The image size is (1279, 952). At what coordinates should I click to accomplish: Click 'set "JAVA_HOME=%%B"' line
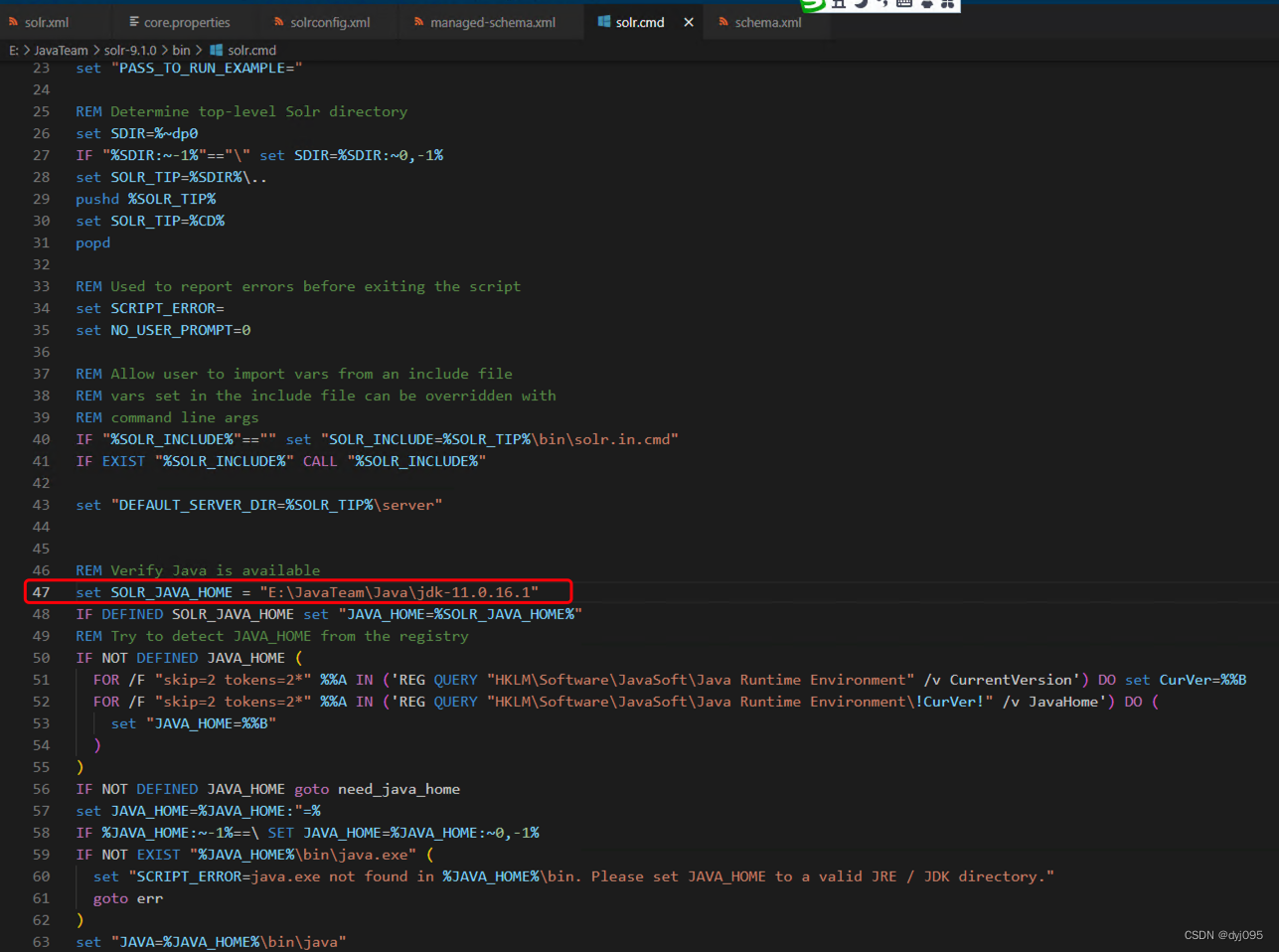(x=194, y=723)
